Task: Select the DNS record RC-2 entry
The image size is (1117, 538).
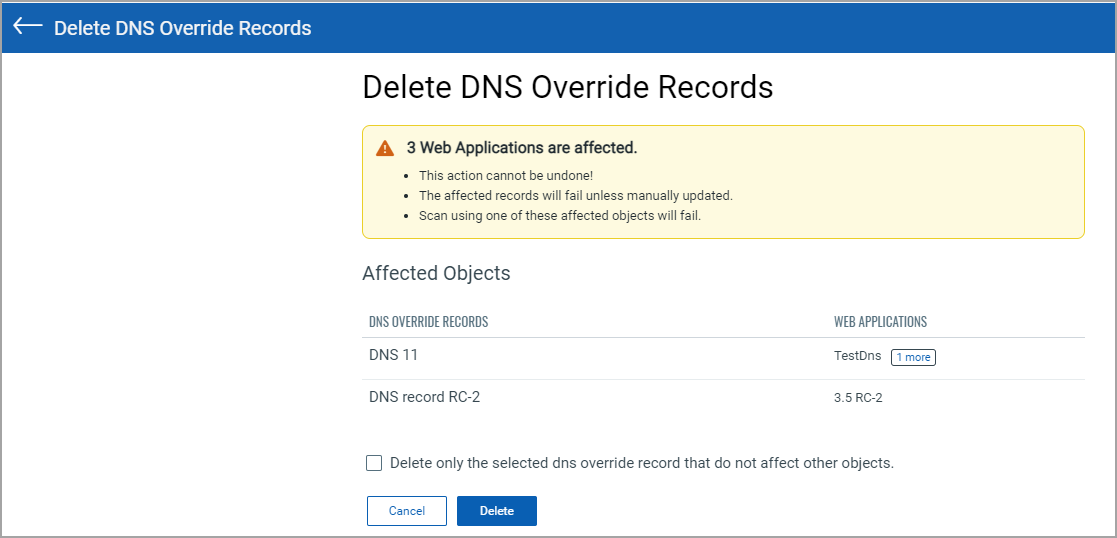Action: point(424,397)
